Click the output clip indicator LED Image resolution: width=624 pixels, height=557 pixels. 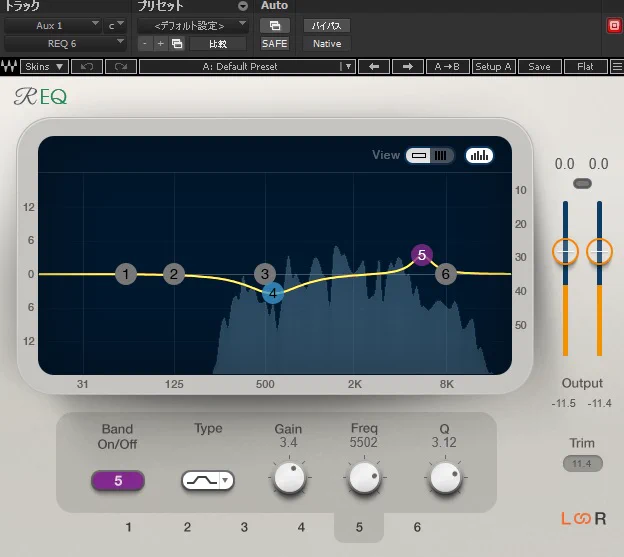(582, 183)
